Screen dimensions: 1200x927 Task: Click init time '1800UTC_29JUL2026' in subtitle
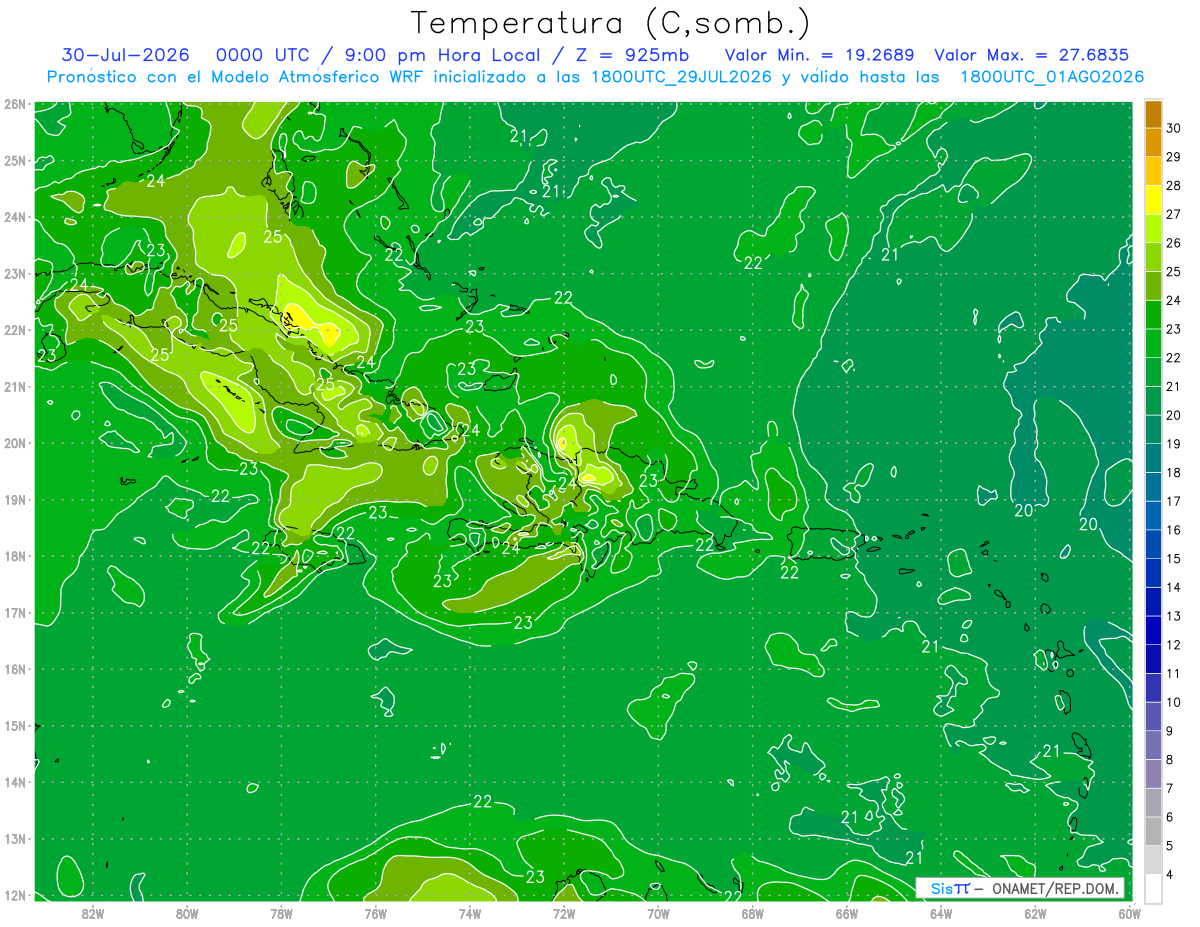point(681,77)
